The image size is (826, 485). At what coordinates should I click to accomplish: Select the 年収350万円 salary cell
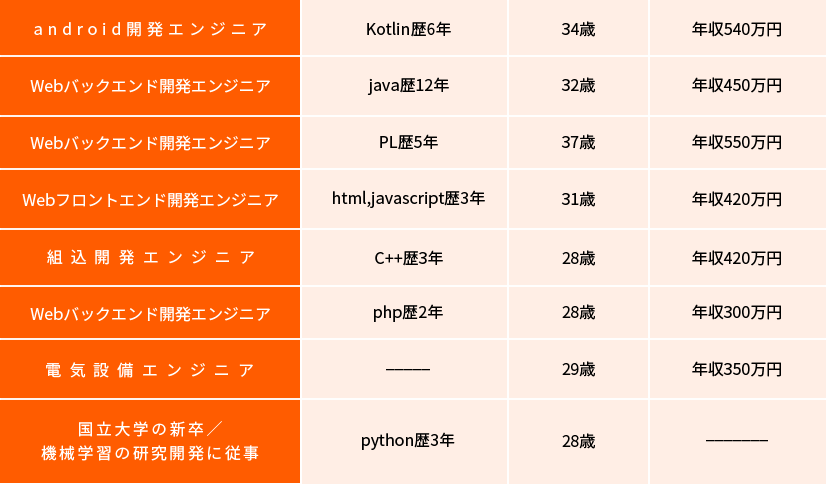[x=737, y=370]
